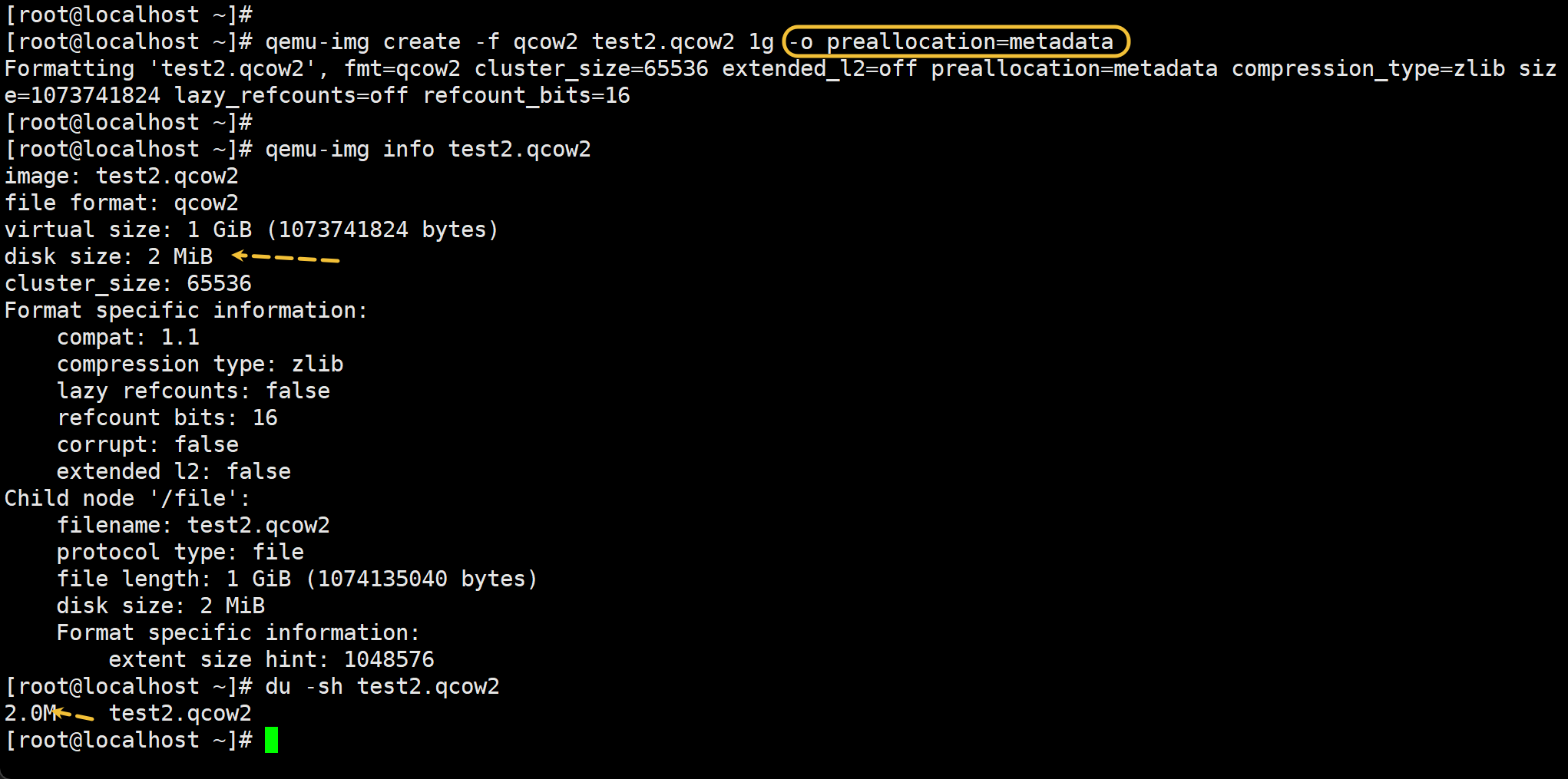This screenshot has height=779, width=1568.
Task: Click the compression type: zlib line
Action: 200,364
